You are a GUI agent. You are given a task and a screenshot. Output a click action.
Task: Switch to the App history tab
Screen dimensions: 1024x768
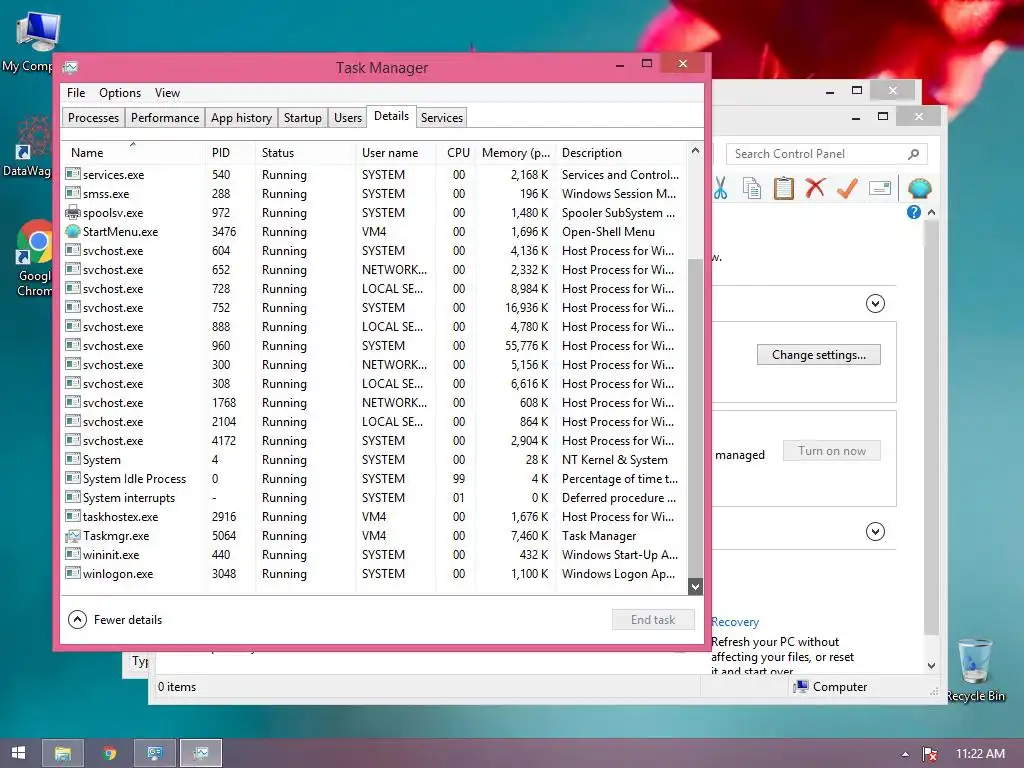pyautogui.click(x=241, y=118)
